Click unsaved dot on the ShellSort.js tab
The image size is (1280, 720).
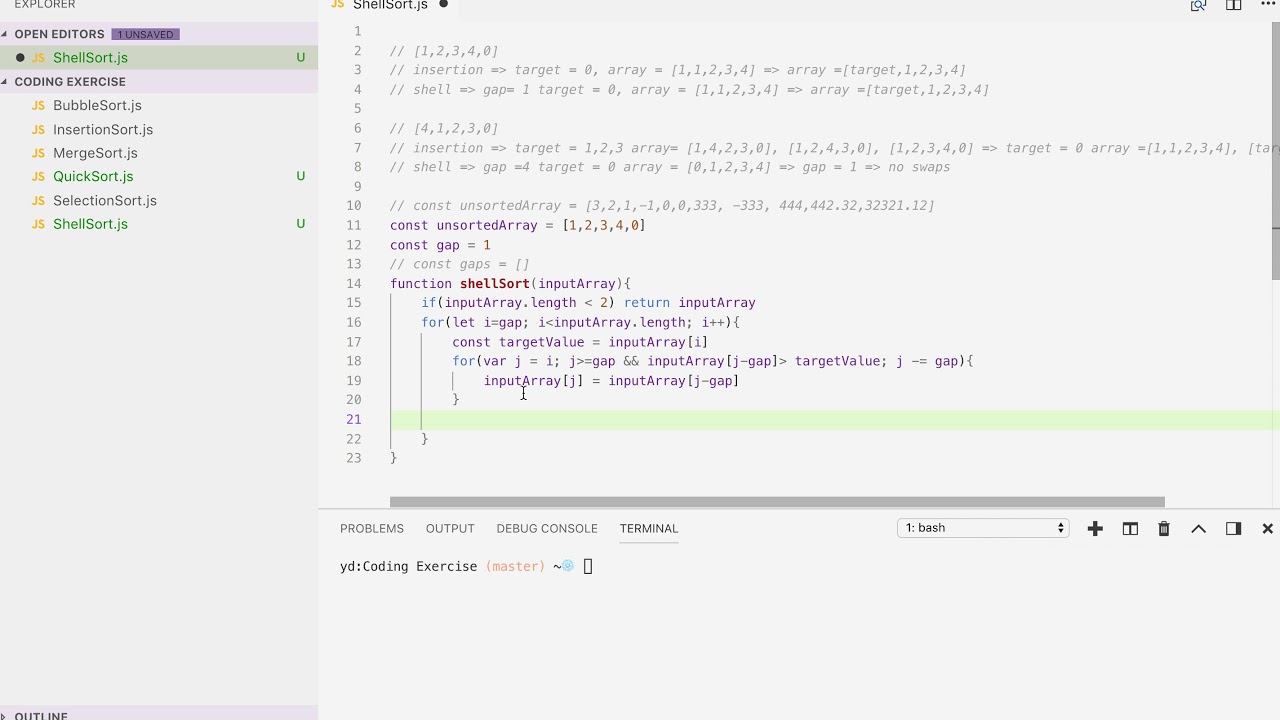(x=443, y=5)
